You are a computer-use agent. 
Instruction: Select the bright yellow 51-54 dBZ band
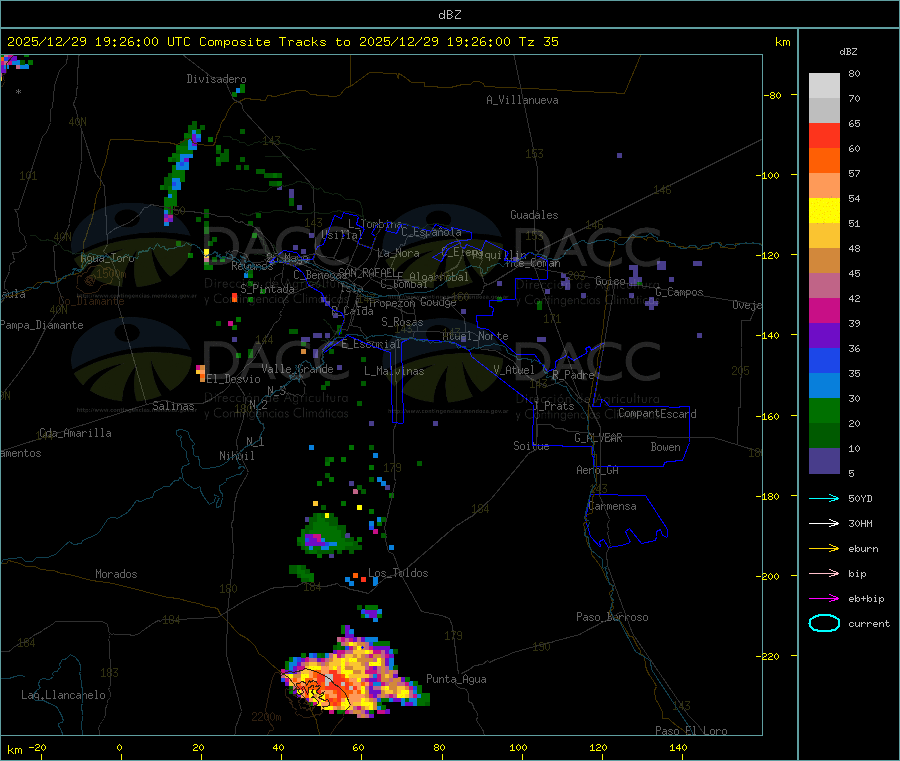pyautogui.click(x=824, y=211)
